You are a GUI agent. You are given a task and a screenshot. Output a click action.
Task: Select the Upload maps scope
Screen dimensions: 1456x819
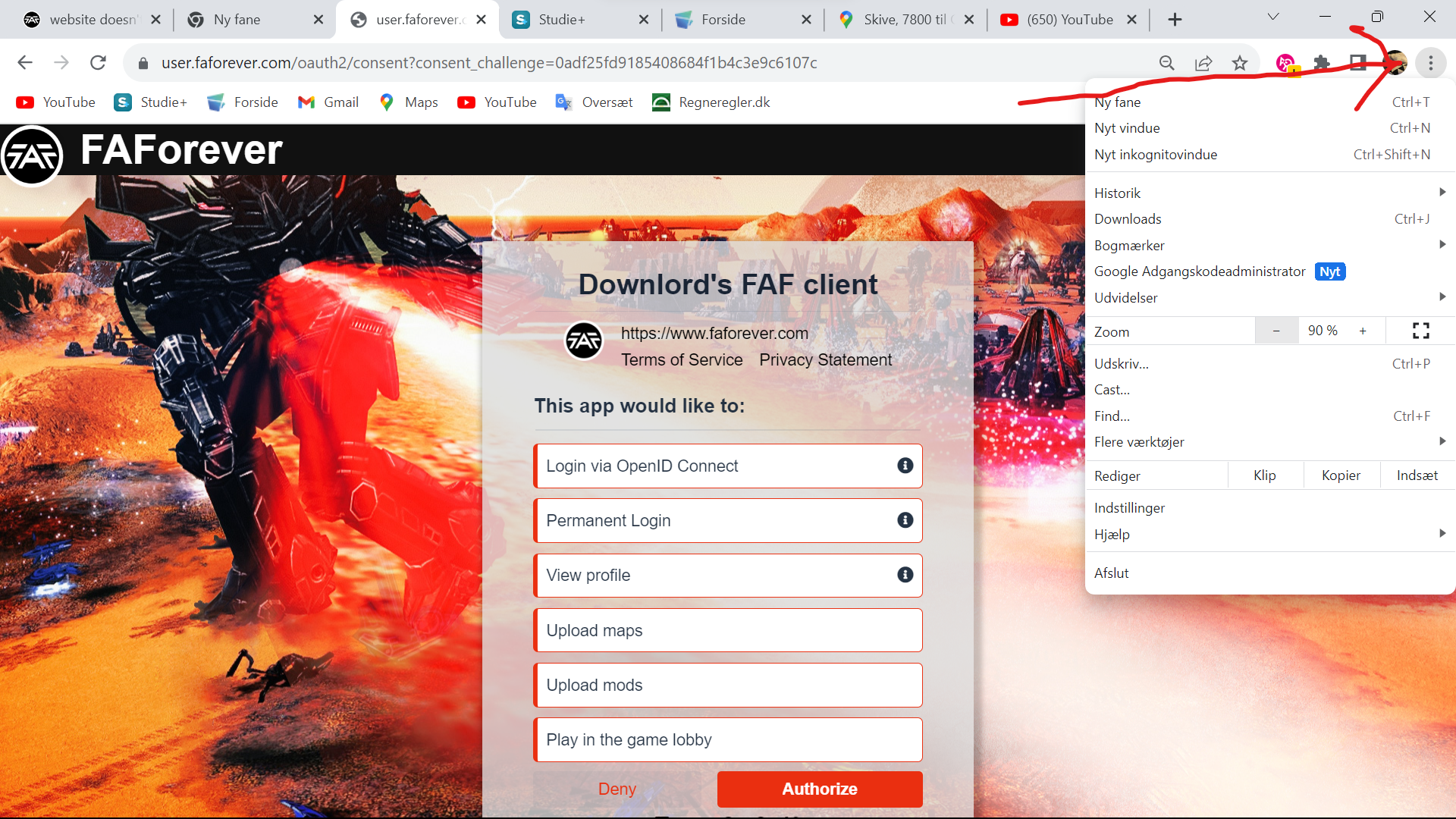pyautogui.click(x=728, y=630)
